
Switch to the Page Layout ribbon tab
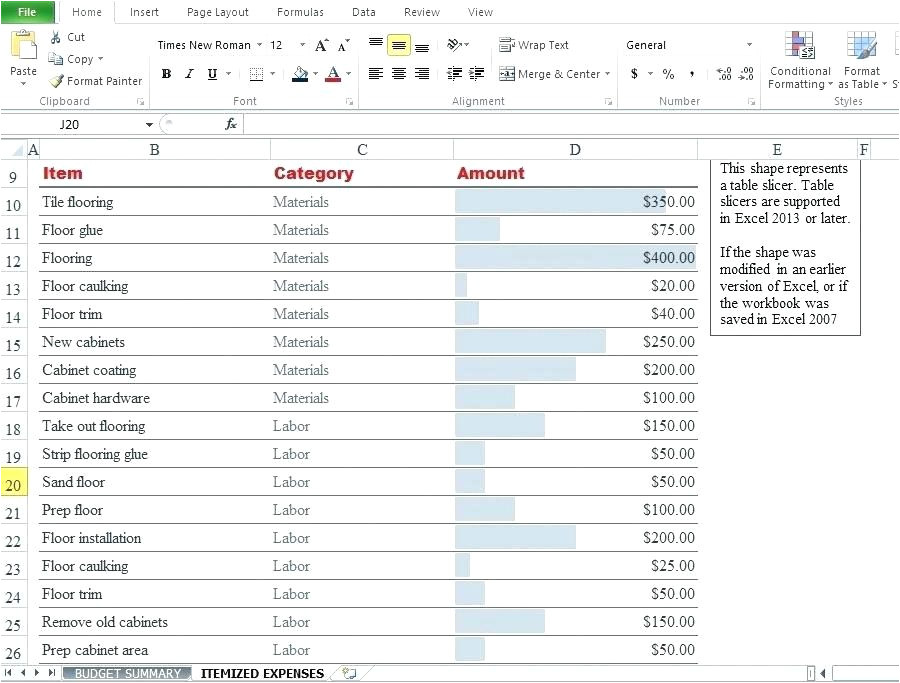pyautogui.click(x=218, y=12)
